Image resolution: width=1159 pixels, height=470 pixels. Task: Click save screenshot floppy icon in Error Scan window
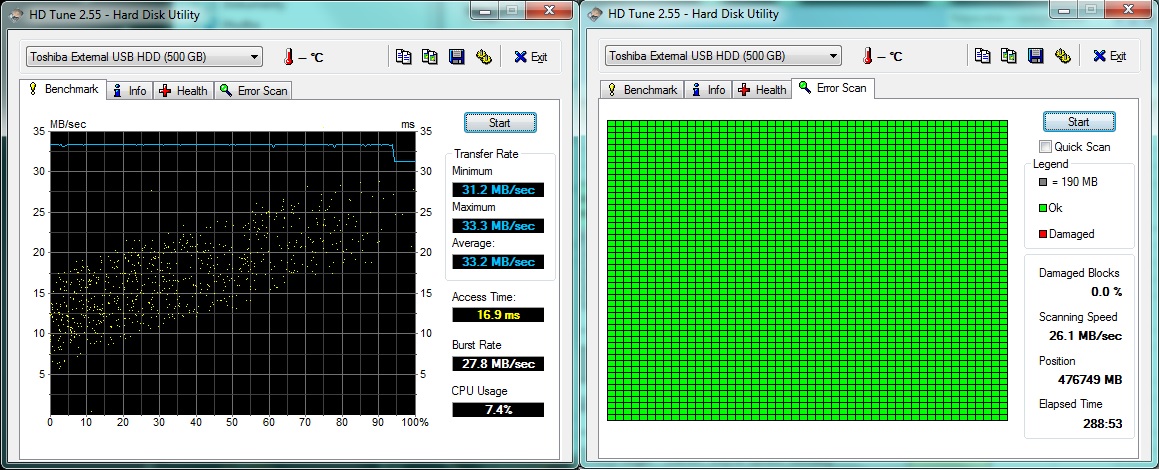click(1036, 56)
